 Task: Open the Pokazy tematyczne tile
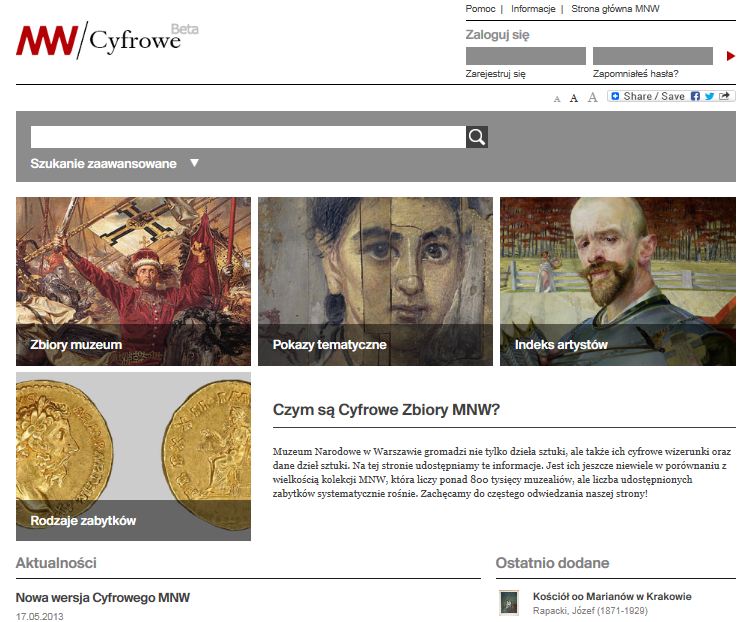375,282
